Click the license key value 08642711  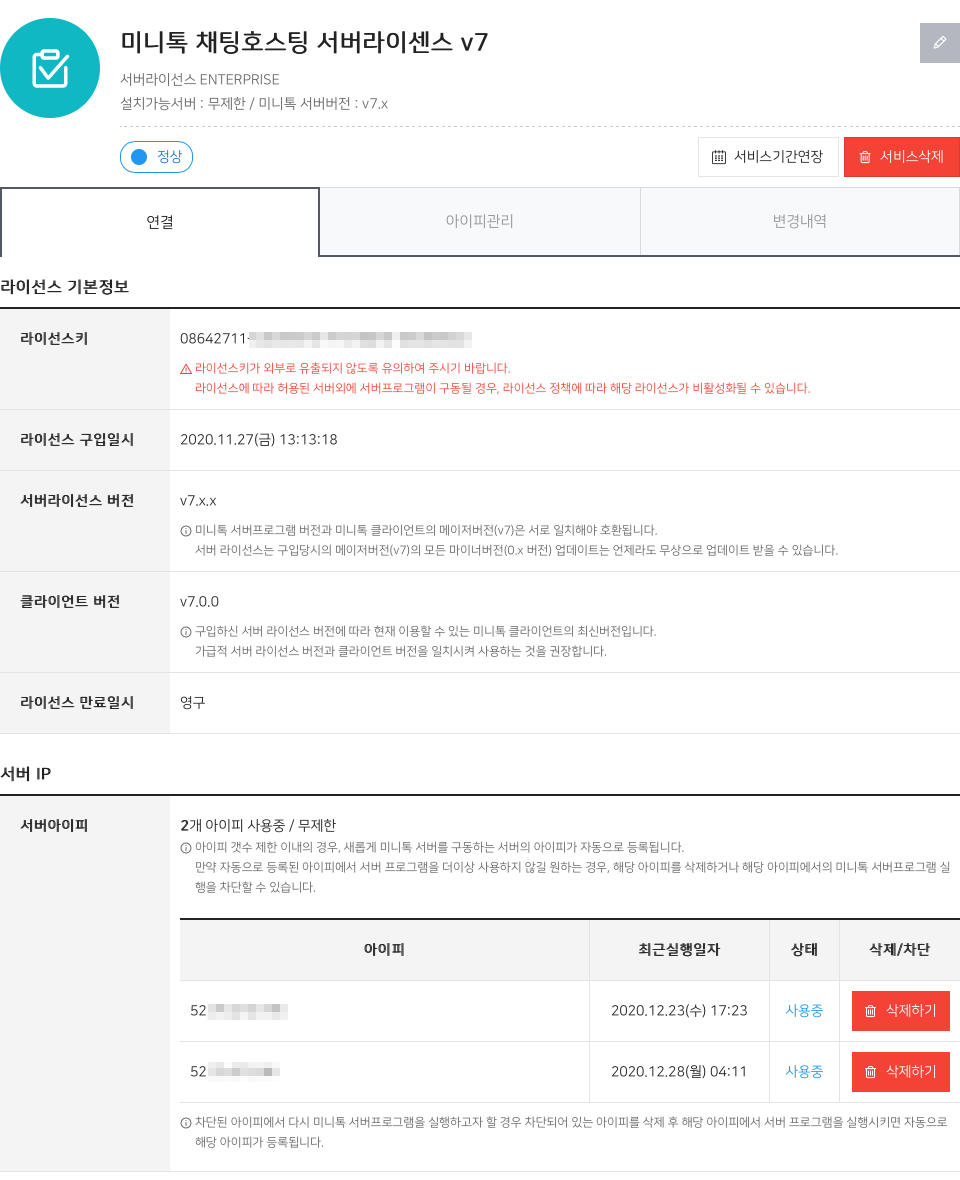click(x=326, y=339)
